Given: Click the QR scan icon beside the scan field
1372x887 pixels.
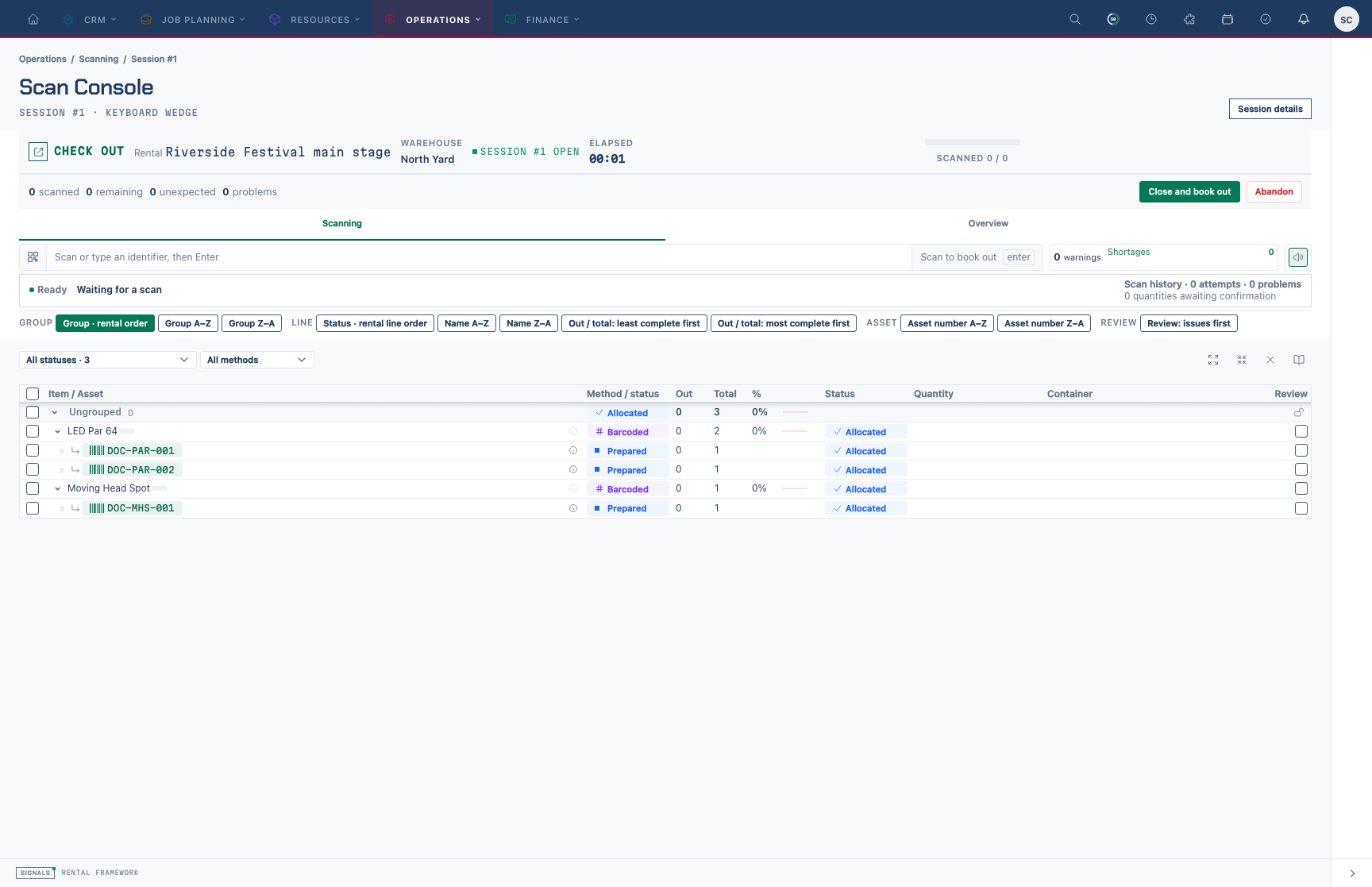Looking at the screenshot, I should click(33, 257).
